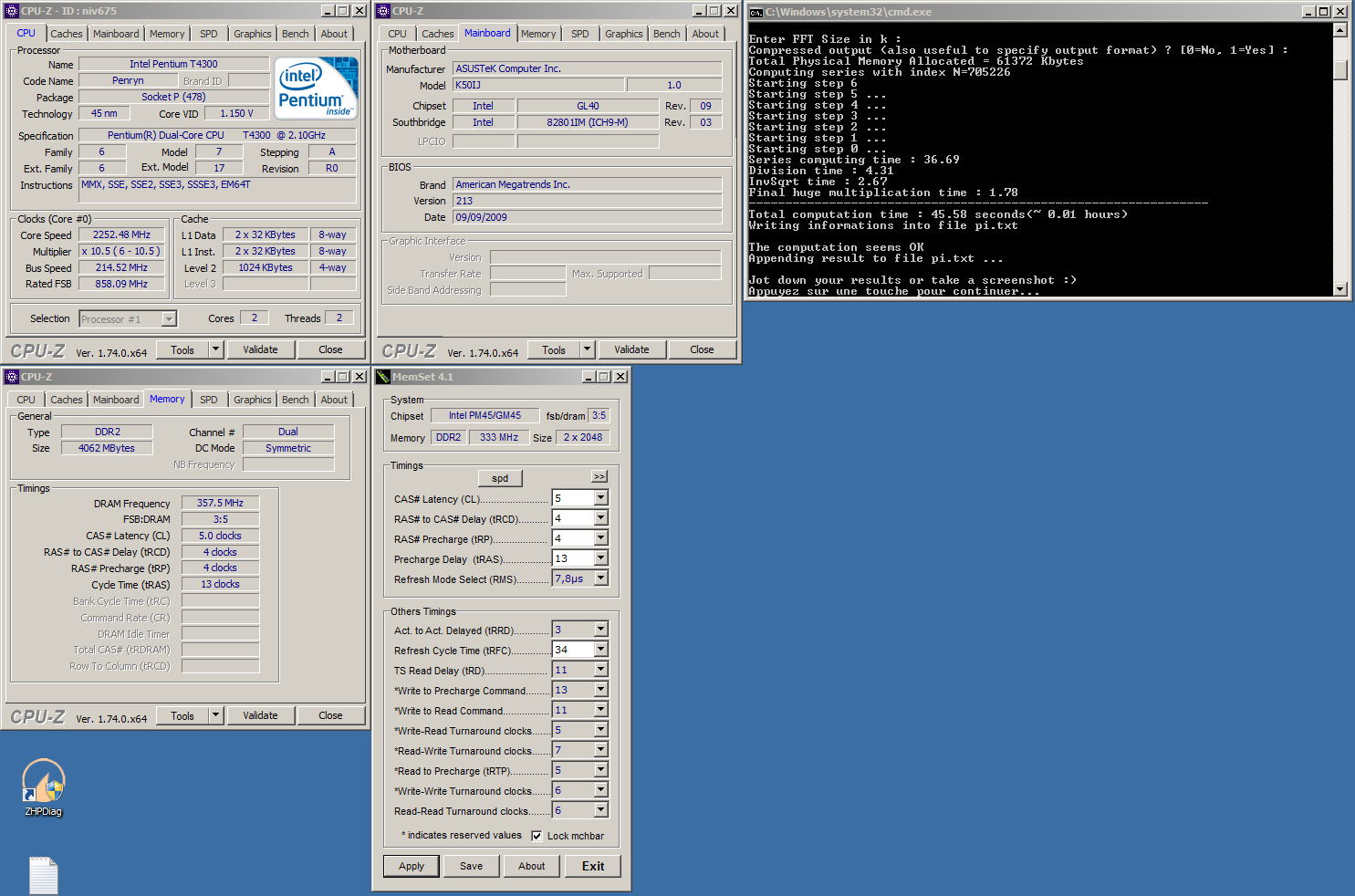Open the CAS# Latency (CL) dropdown

(600, 498)
